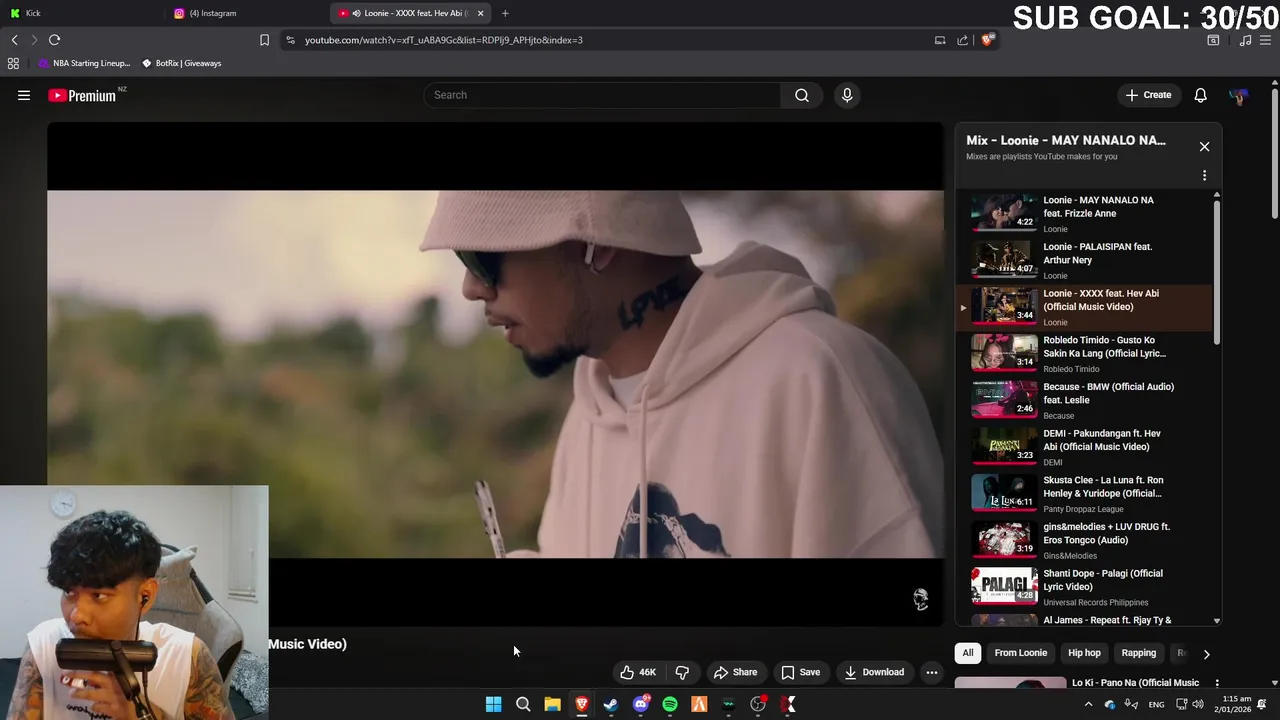The height and width of the screenshot is (720, 1280).
Task: Click the Create button
Action: (x=1148, y=95)
